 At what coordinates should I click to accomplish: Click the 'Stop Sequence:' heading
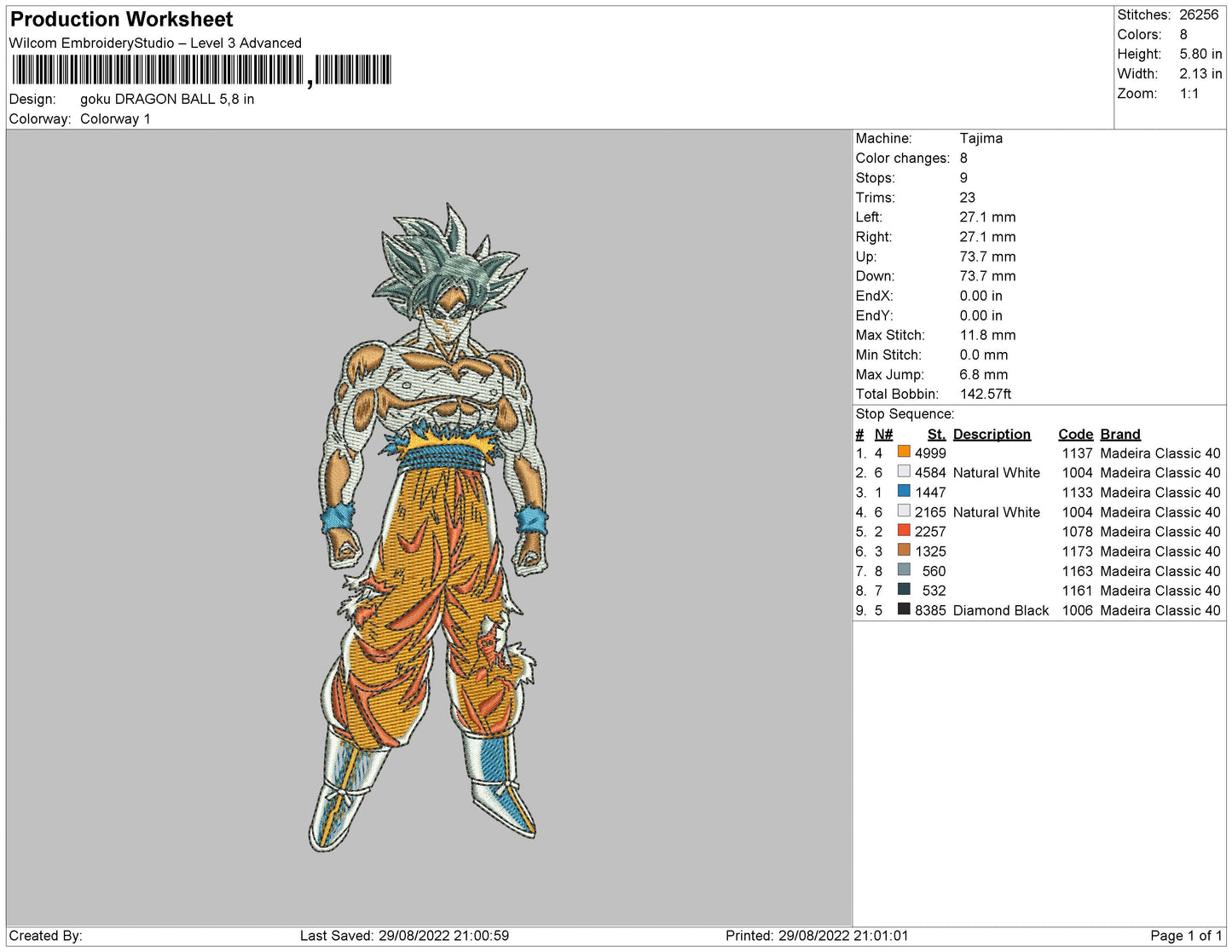click(905, 413)
